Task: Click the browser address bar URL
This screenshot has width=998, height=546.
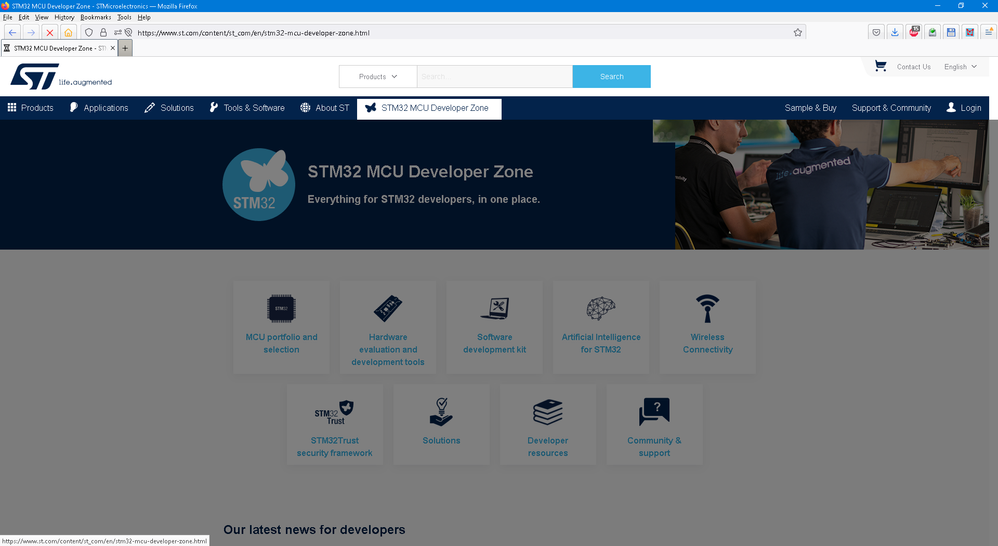Action: tap(253, 32)
